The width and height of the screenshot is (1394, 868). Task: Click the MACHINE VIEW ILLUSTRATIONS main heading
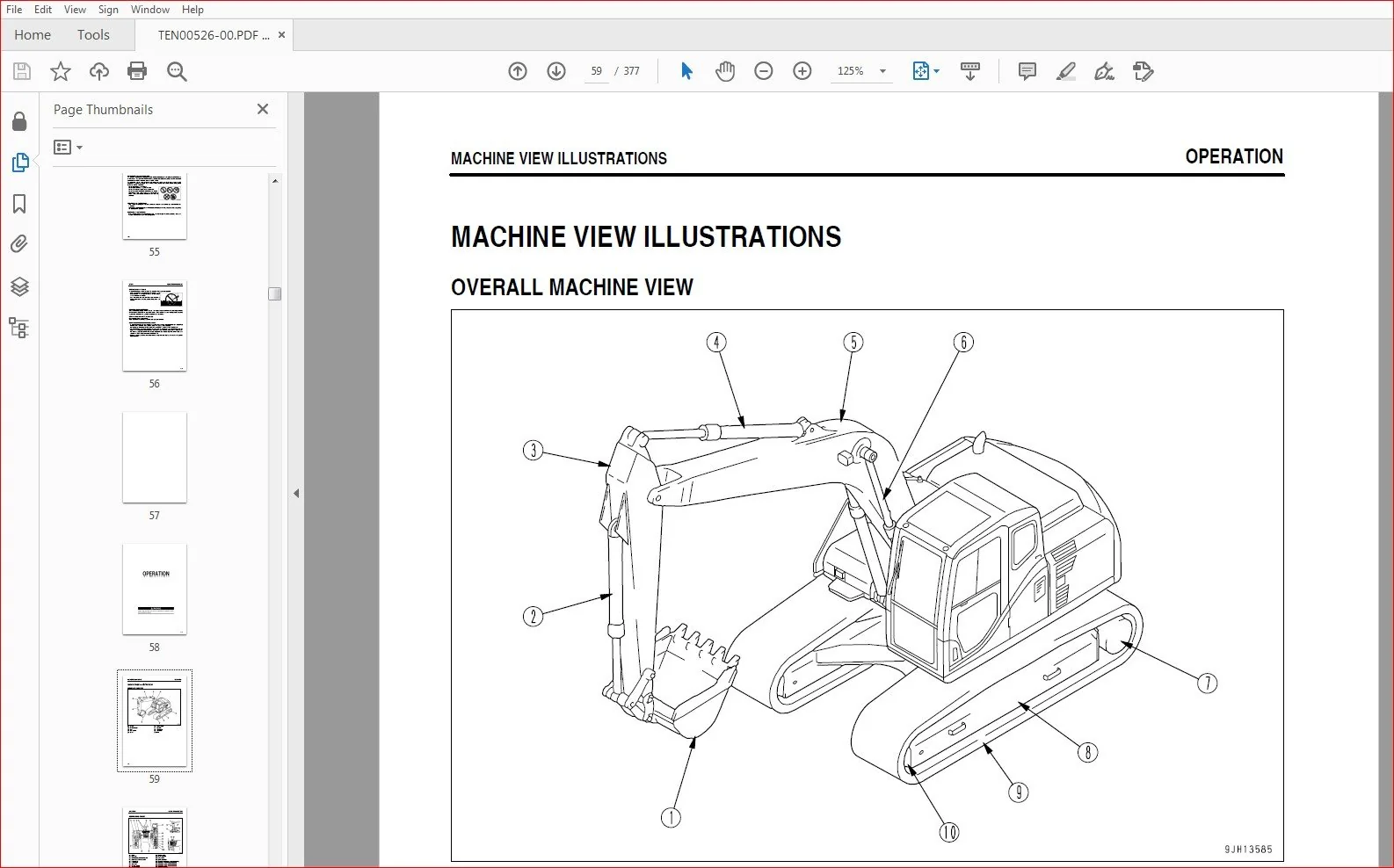(646, 237)
